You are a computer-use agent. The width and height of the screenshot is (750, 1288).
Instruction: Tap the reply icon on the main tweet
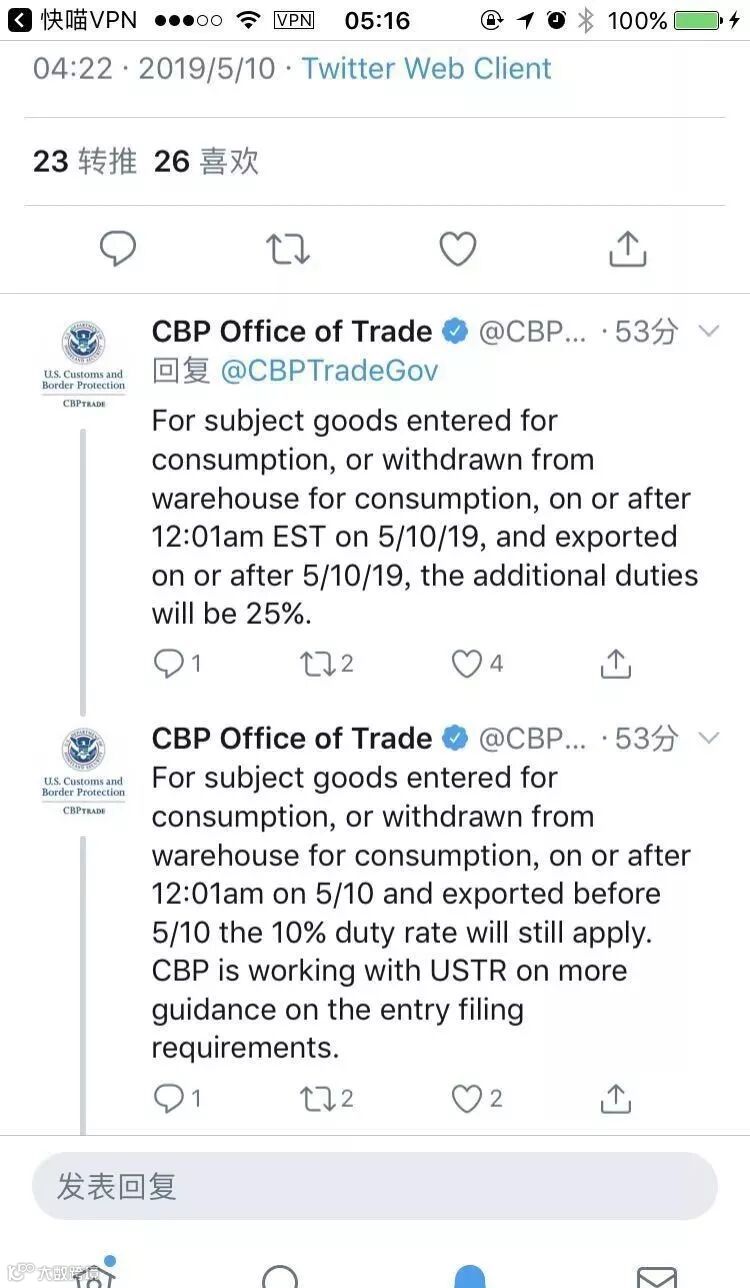118,248
